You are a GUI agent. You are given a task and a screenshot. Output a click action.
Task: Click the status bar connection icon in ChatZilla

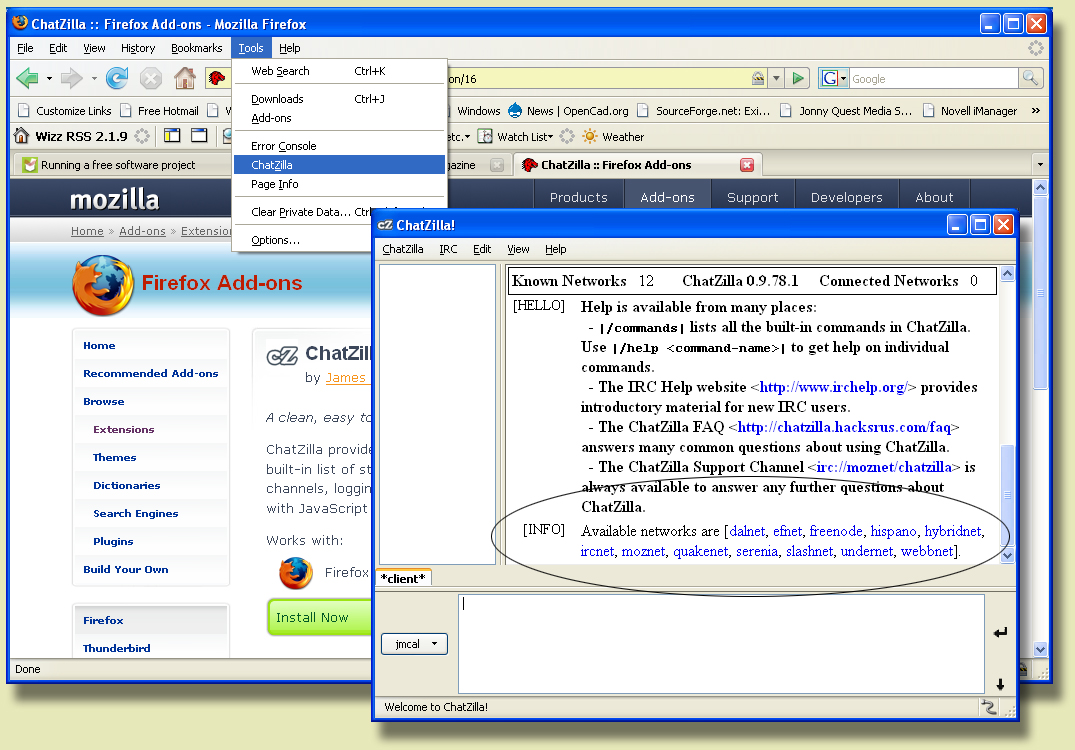988,707
